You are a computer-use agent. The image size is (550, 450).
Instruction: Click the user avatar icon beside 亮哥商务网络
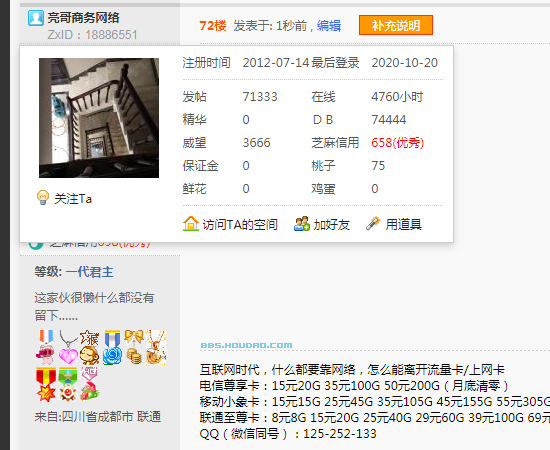tap(36, 18)
